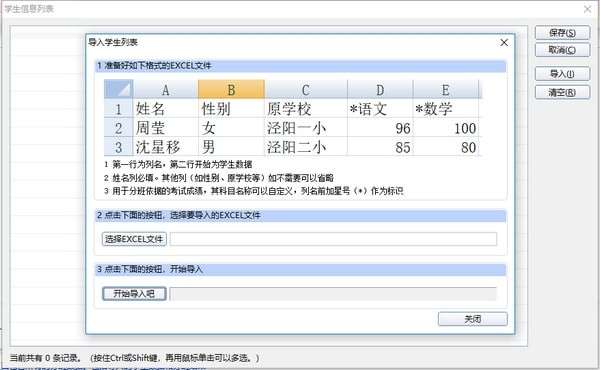Click the 关闭 button in dialog

click(x=473, y=319)
